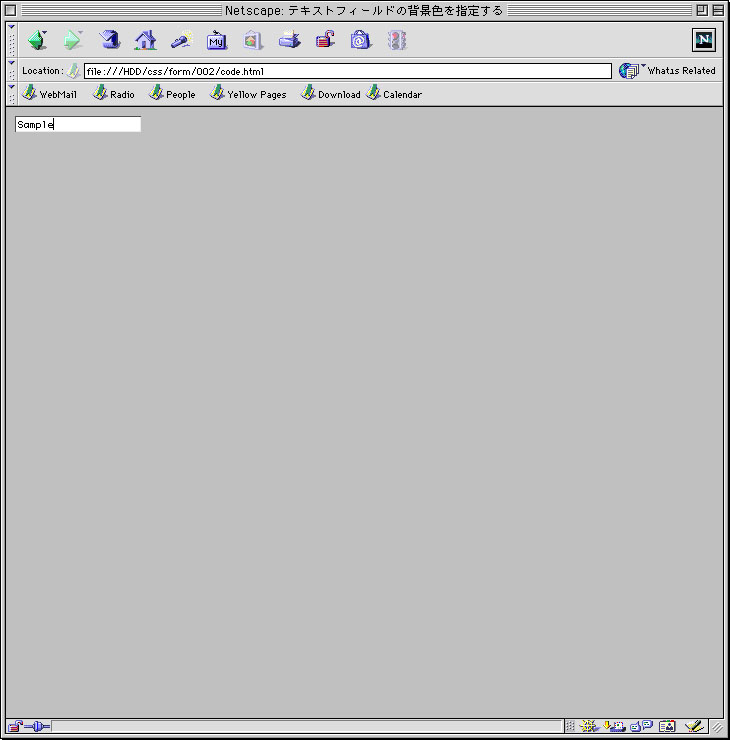This screenshot has width=730, height=740.
Task: Print the page with the printer icon
Action: (x=289, y=40)
